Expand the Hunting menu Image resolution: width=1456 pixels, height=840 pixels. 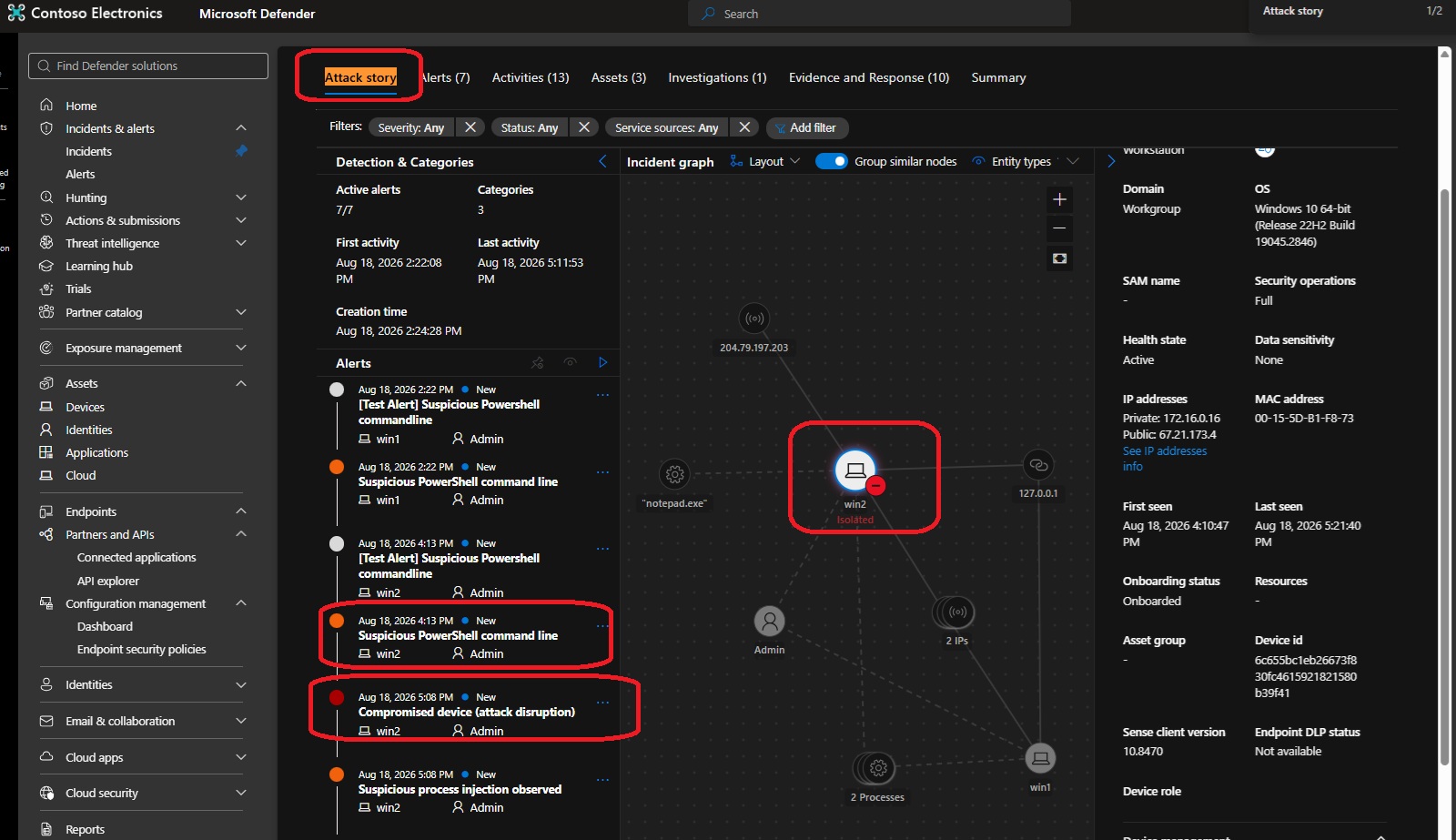[x=241, y=197]
